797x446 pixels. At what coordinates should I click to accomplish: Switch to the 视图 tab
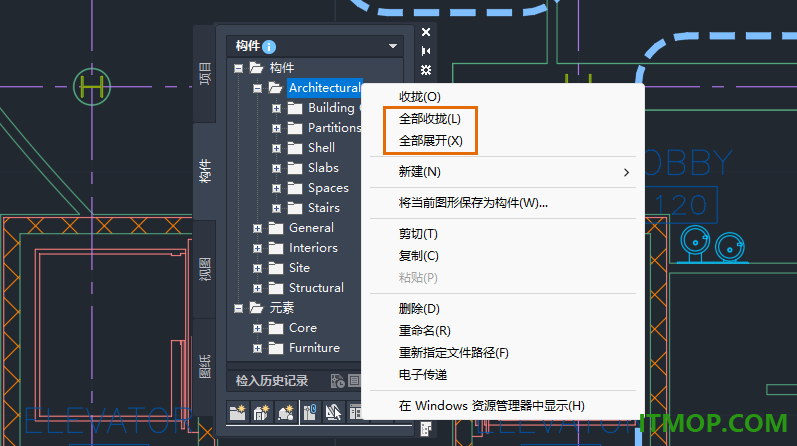204,270
